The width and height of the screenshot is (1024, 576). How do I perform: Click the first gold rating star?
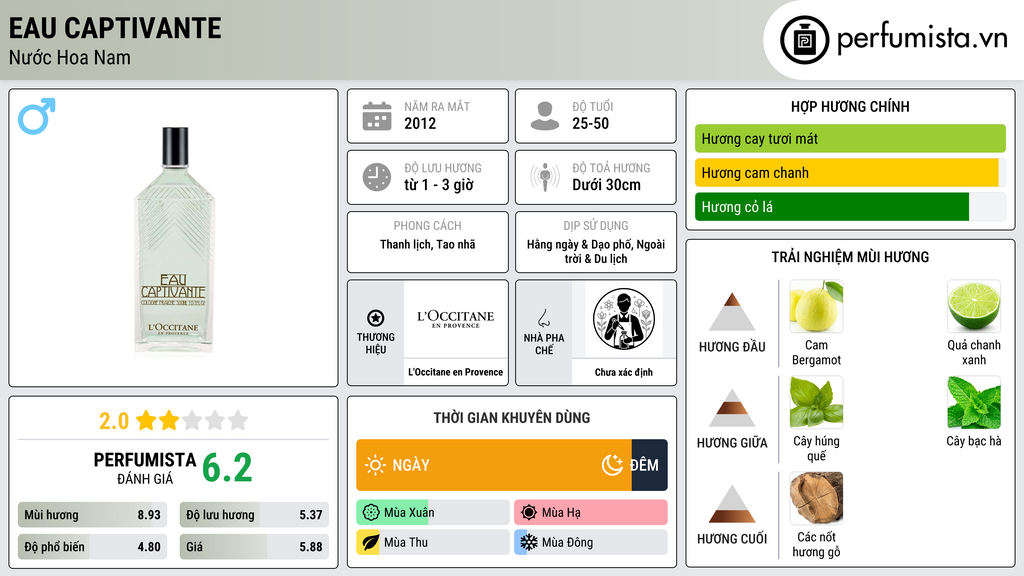coord(146,420)
